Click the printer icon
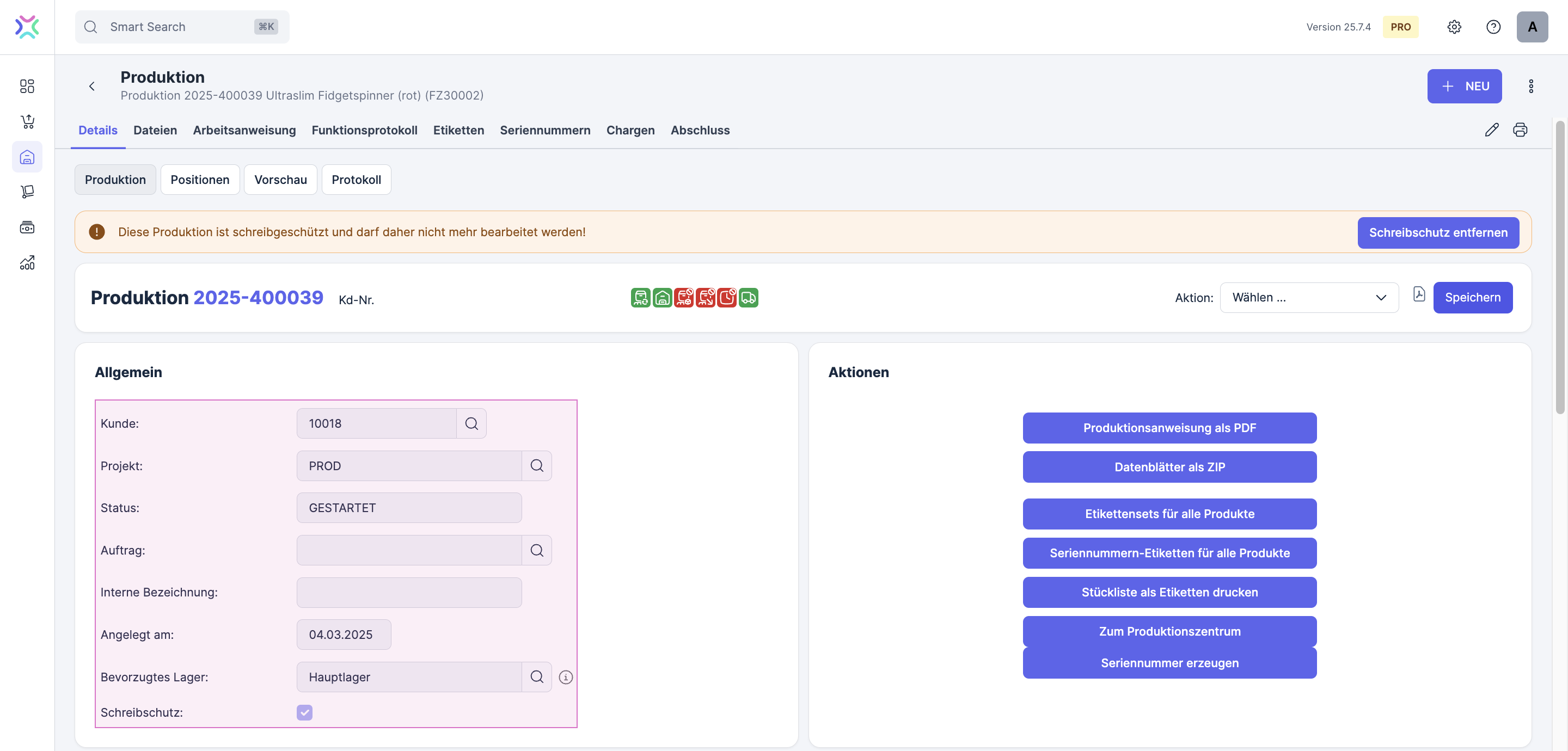 pyautogui.click(x=1520, y=130)
